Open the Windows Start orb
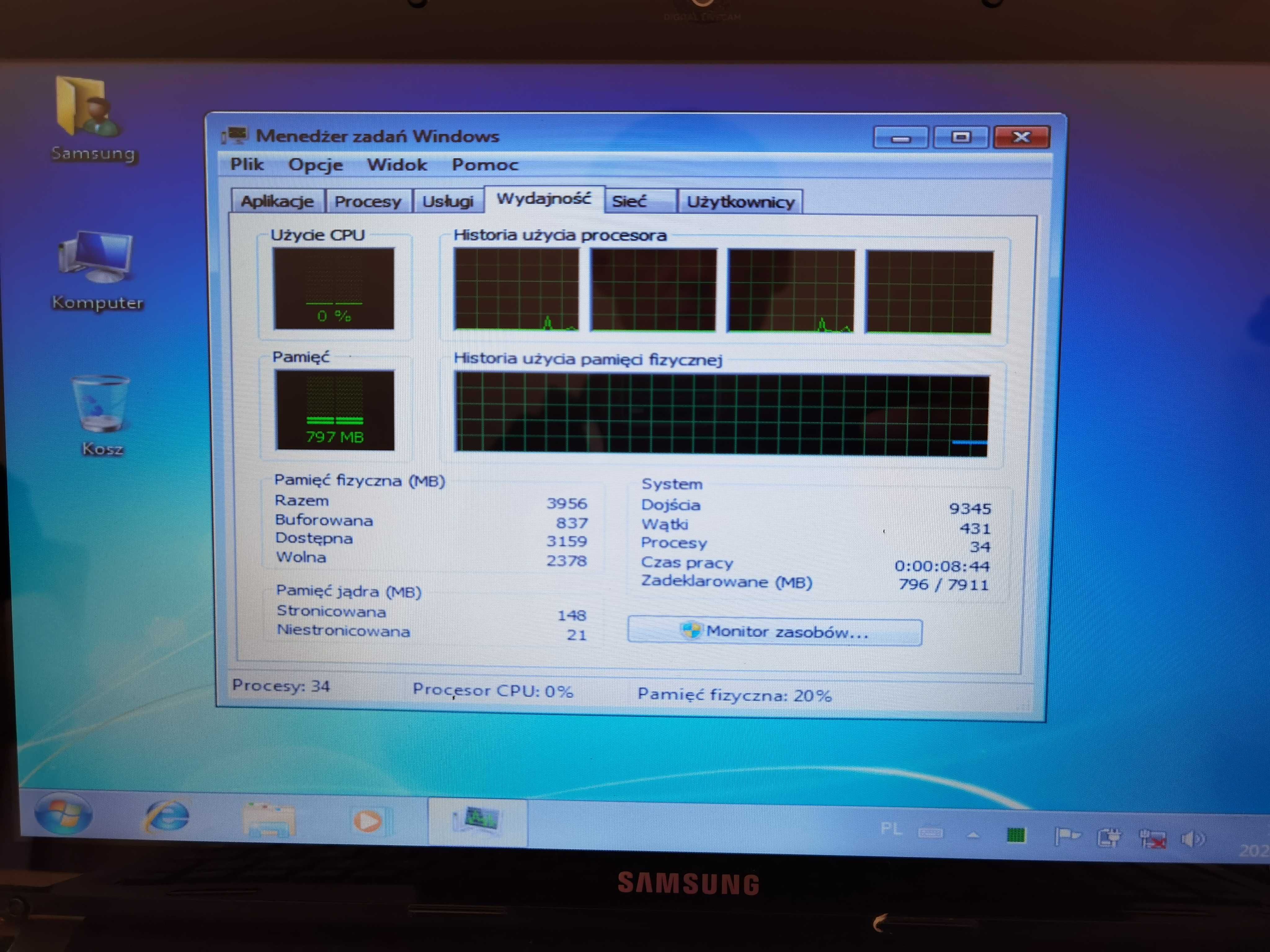1270x952 pixels. 63,814
